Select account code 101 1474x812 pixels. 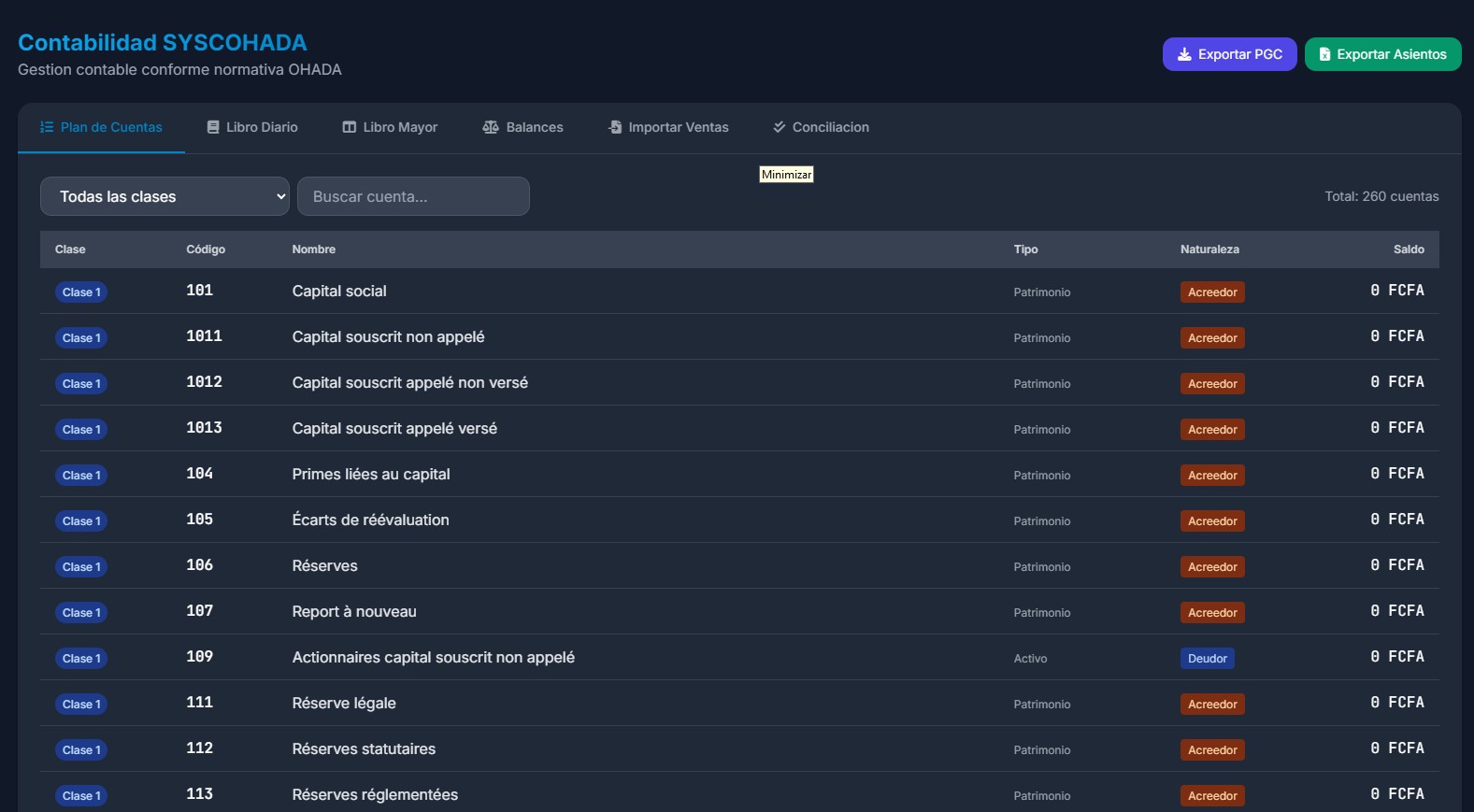pyautogui.click(x=199, y=291)
